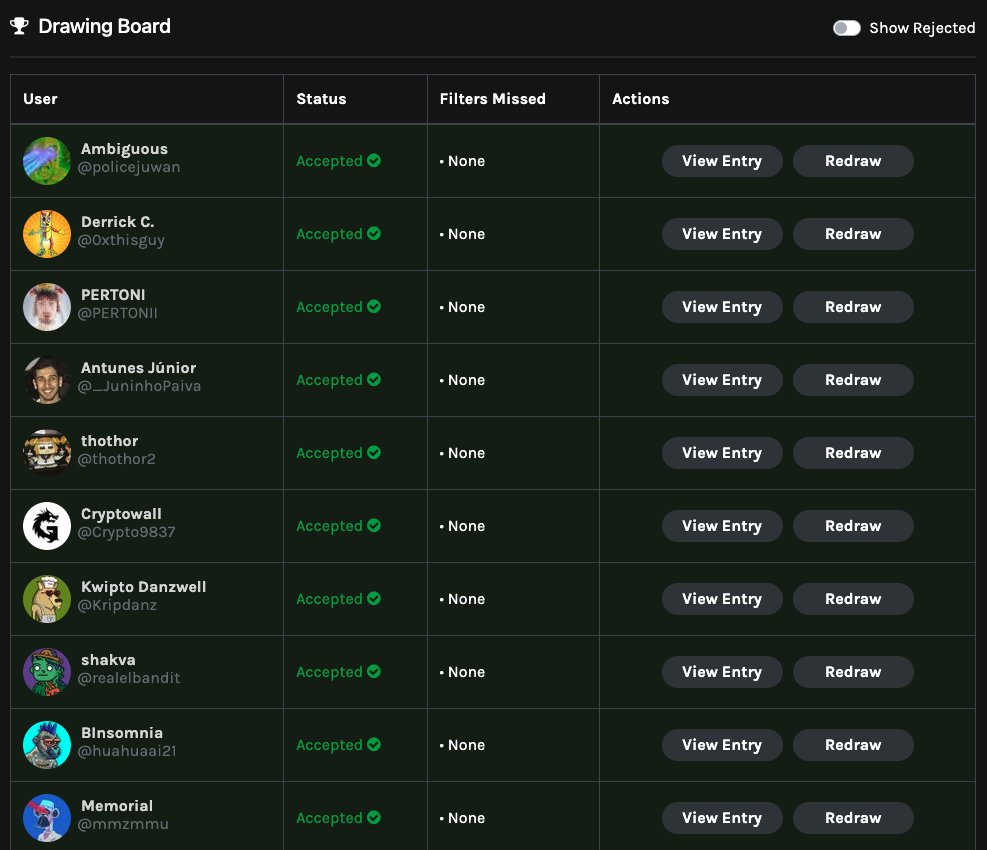Click the @thothor2 handle
Image resolution: width=987 pixels, height=850 pixels.
(x=116, y=460)
